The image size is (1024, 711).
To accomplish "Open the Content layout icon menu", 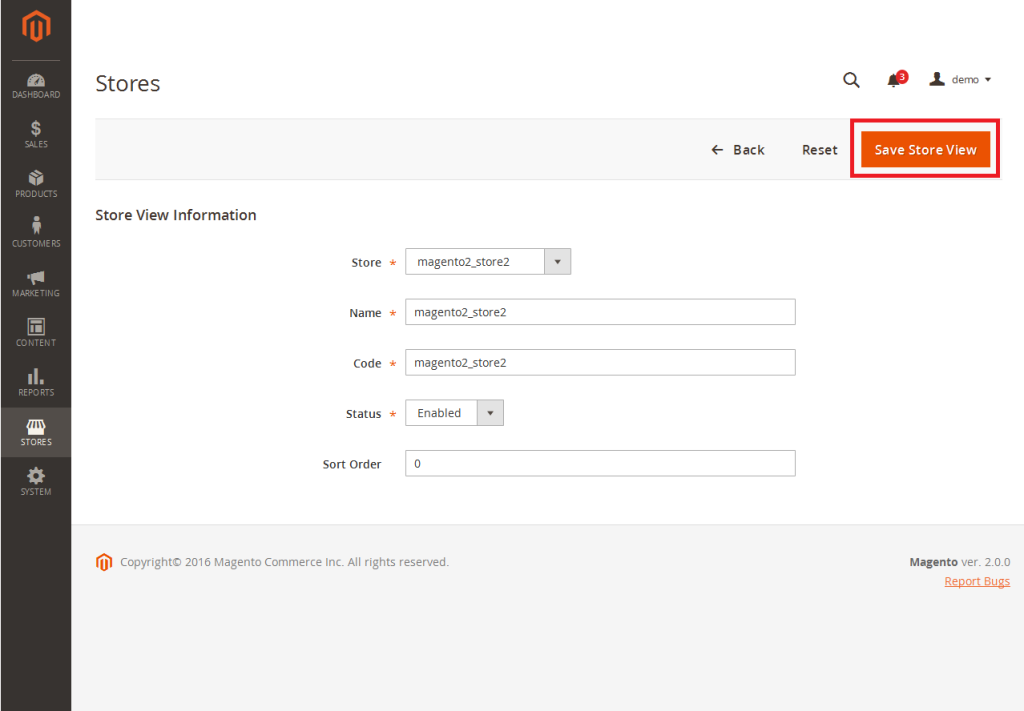I will [x=36, y=333].
